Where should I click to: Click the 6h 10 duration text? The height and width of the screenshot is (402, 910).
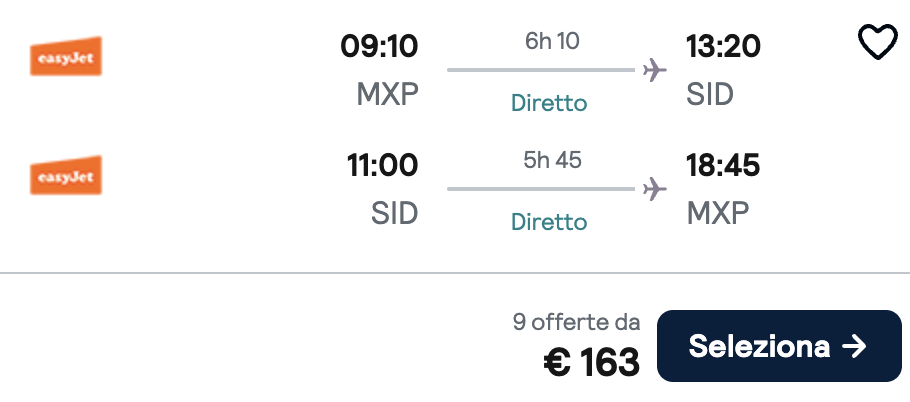coord(552,42)
